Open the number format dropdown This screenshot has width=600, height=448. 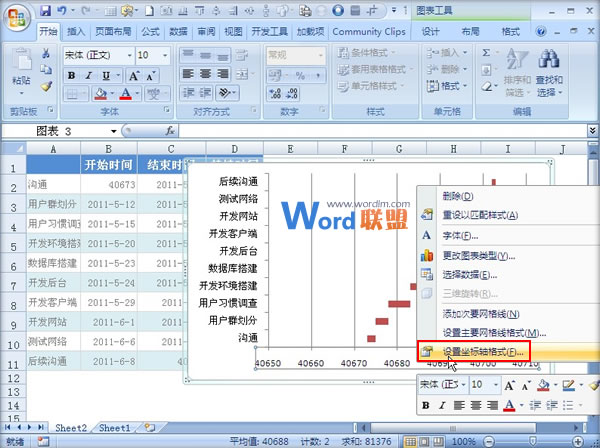[x=321, y=55]
